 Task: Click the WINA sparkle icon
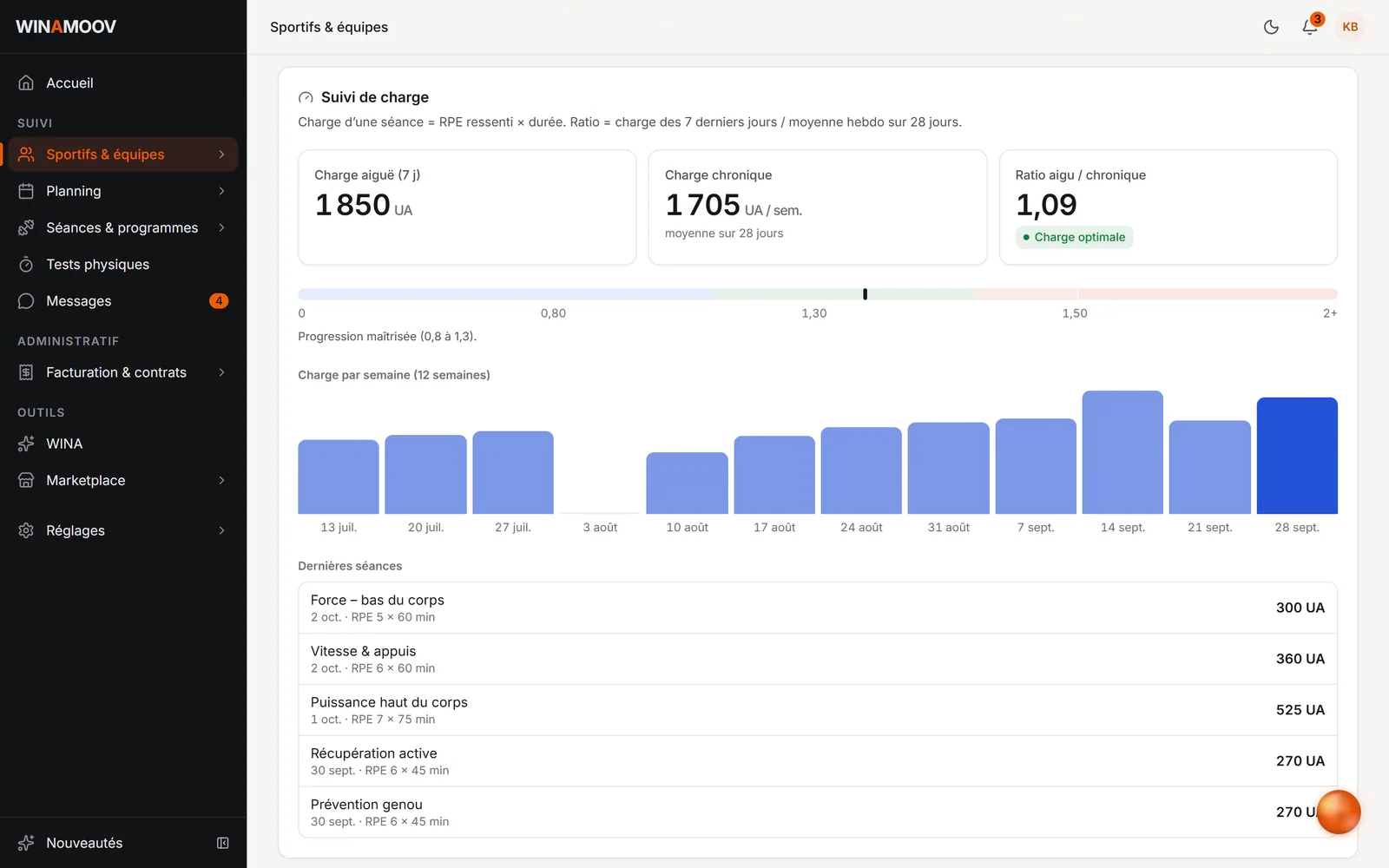pos(26,444)
